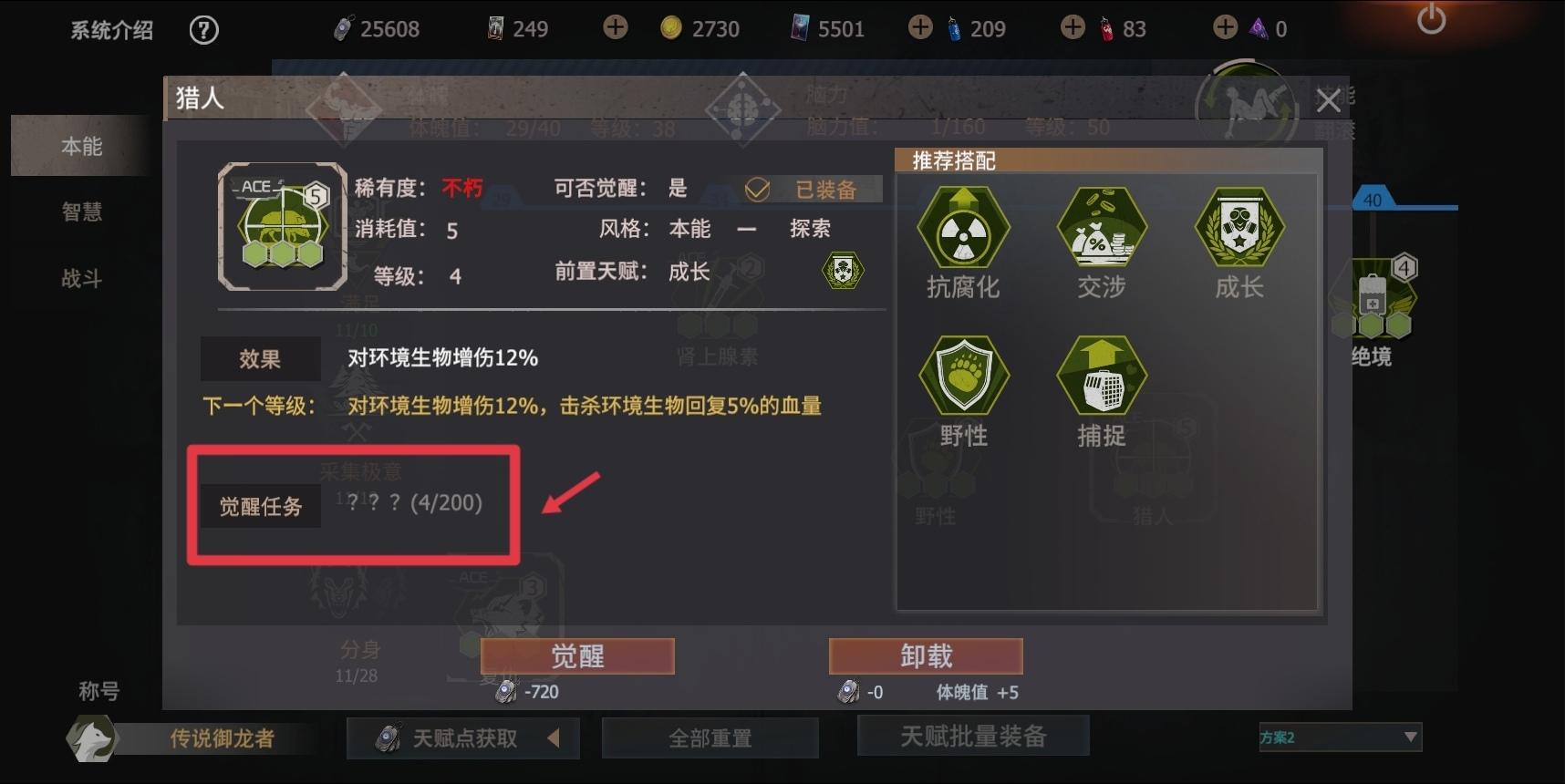Open the system help question mark

(x=203, y=30)
